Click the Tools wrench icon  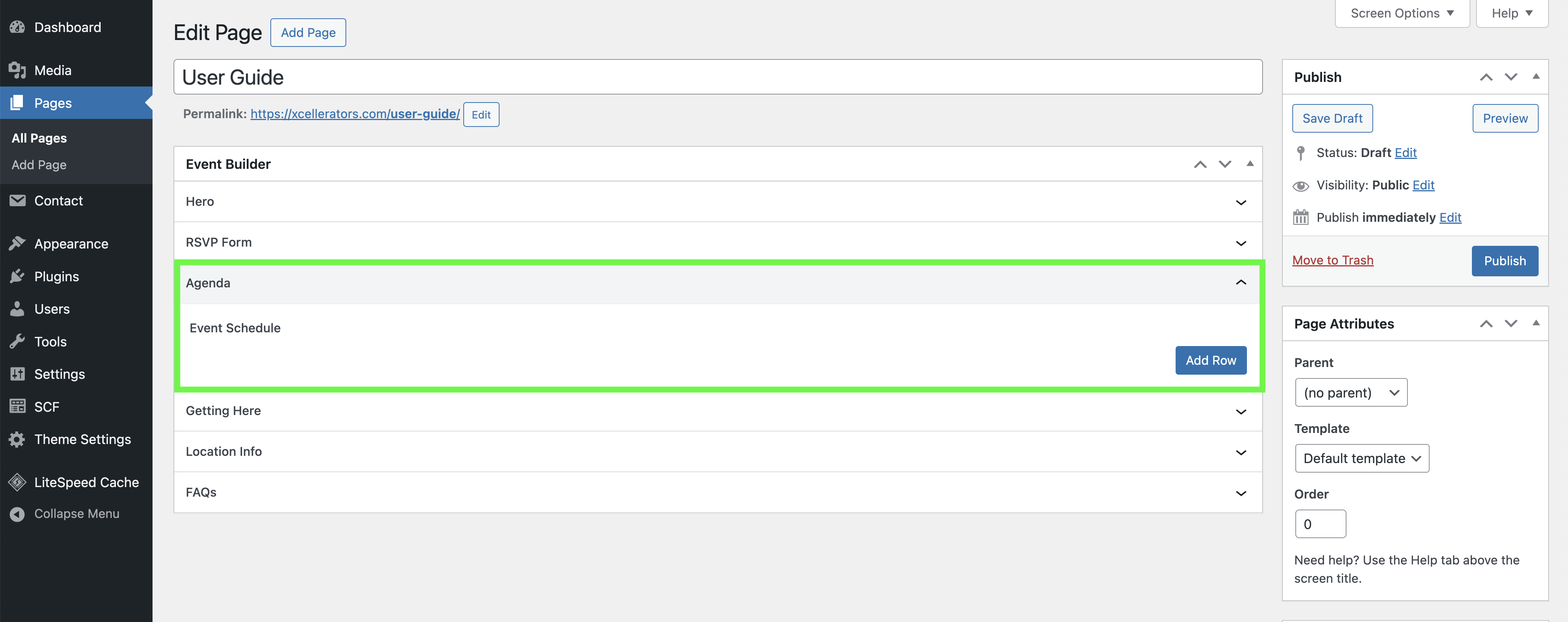(x=17, y=341)
